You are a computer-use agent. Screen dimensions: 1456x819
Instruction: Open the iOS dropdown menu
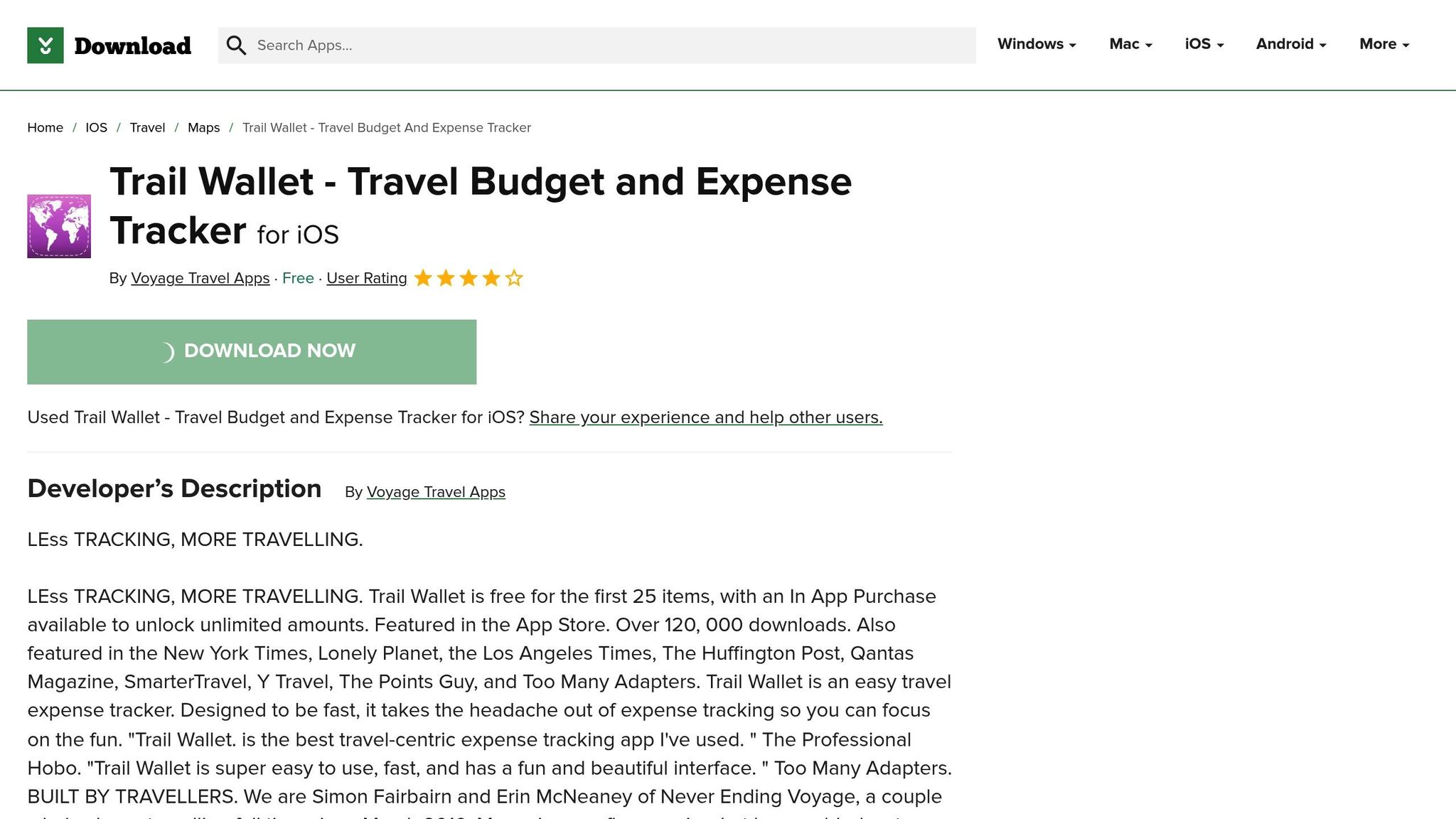click(x=1204, y=44)
